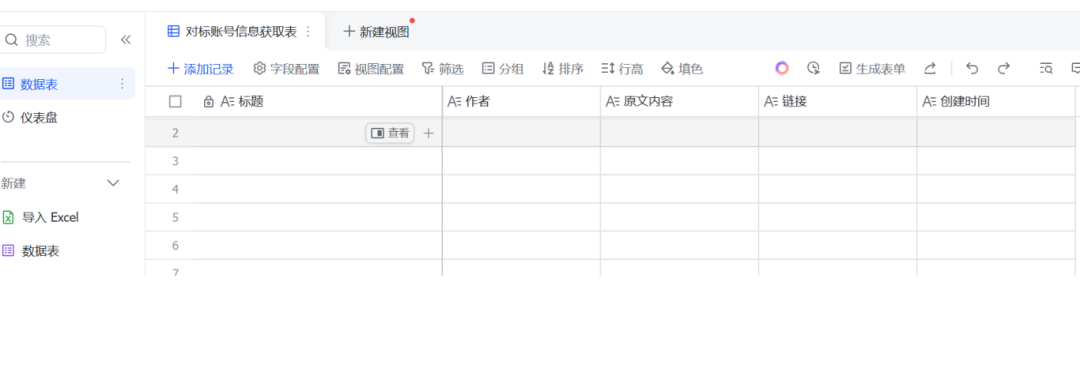Open the 数据表 item's more options menu
Screen dimensions: 1080x380
click(123, 84)
